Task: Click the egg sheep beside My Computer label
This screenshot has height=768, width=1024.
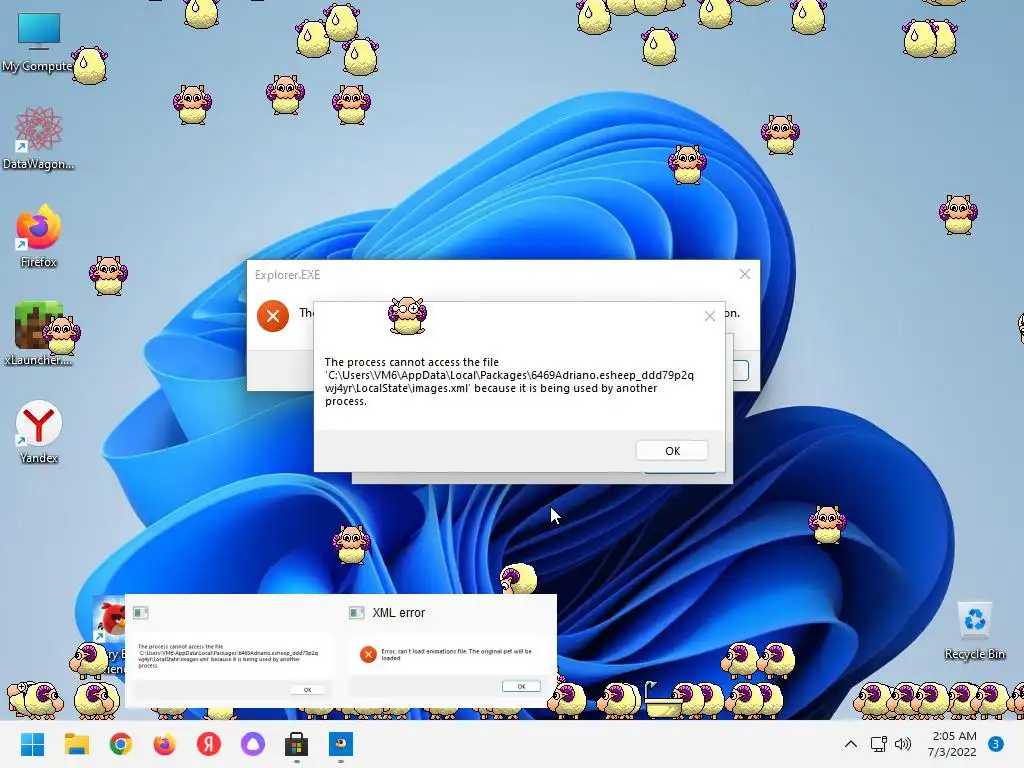Action: coord(89,65)
